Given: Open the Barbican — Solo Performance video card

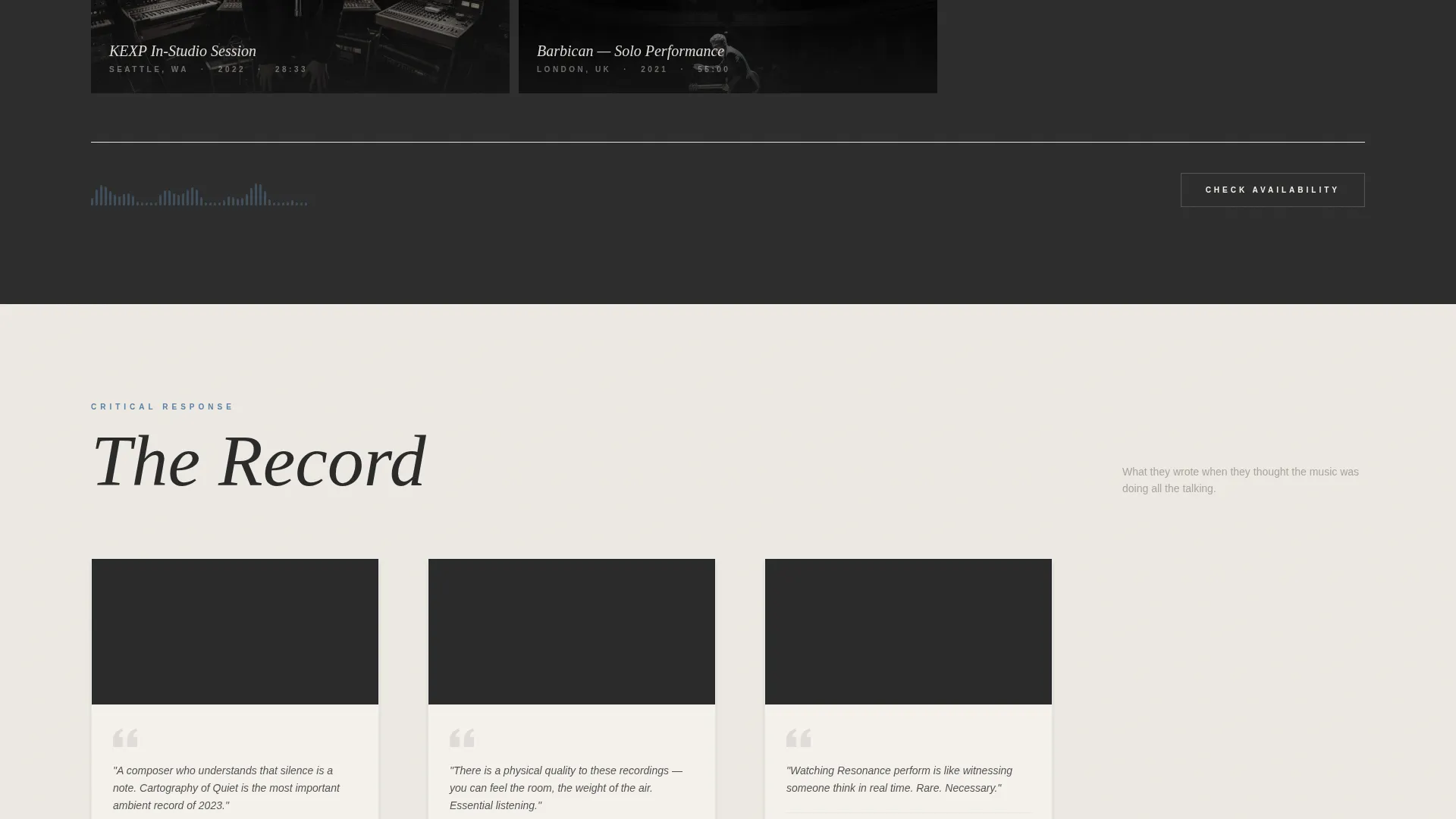Looking at the screenshot, I should coord(728,46).
